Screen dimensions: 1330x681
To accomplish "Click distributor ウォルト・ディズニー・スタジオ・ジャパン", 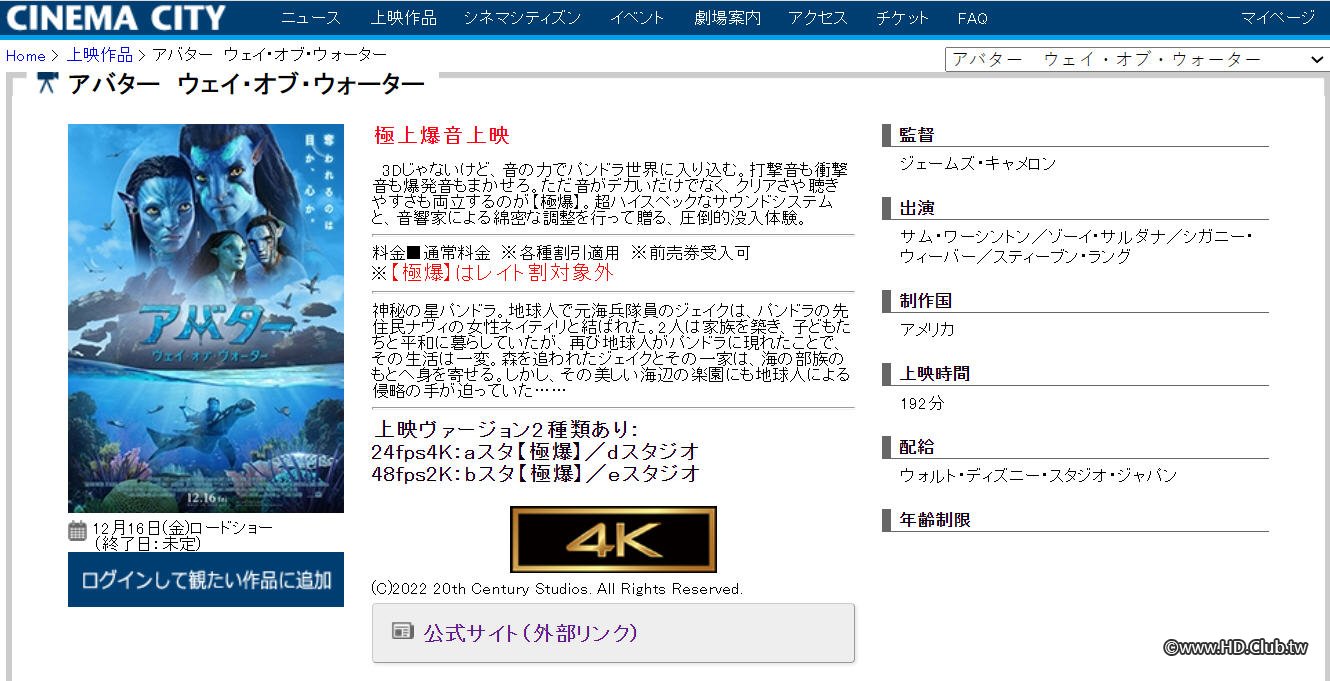I will click(x=1038, y=476).
